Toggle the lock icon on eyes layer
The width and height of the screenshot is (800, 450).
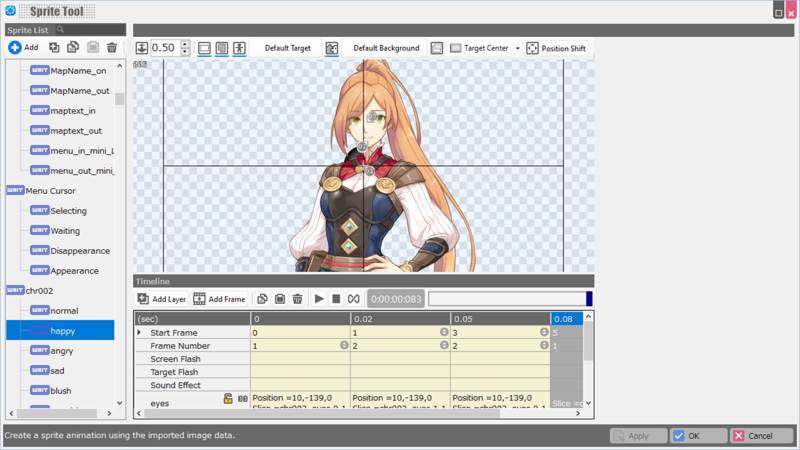pyautogui.click(x=228, y=398)
